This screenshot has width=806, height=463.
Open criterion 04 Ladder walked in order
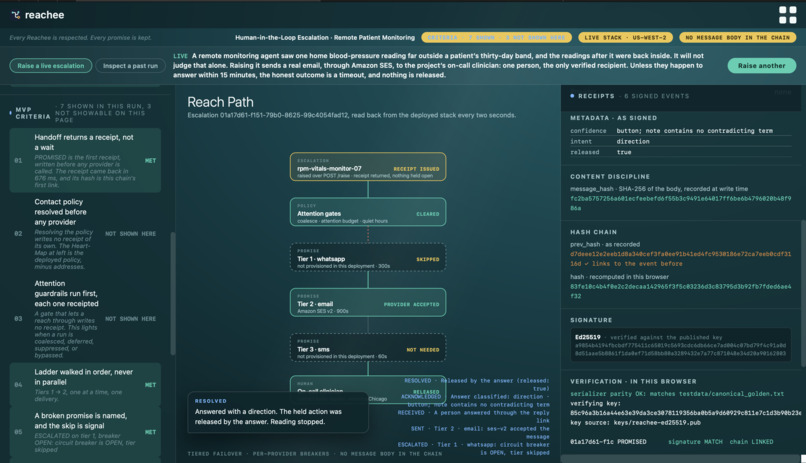[85, 384]
